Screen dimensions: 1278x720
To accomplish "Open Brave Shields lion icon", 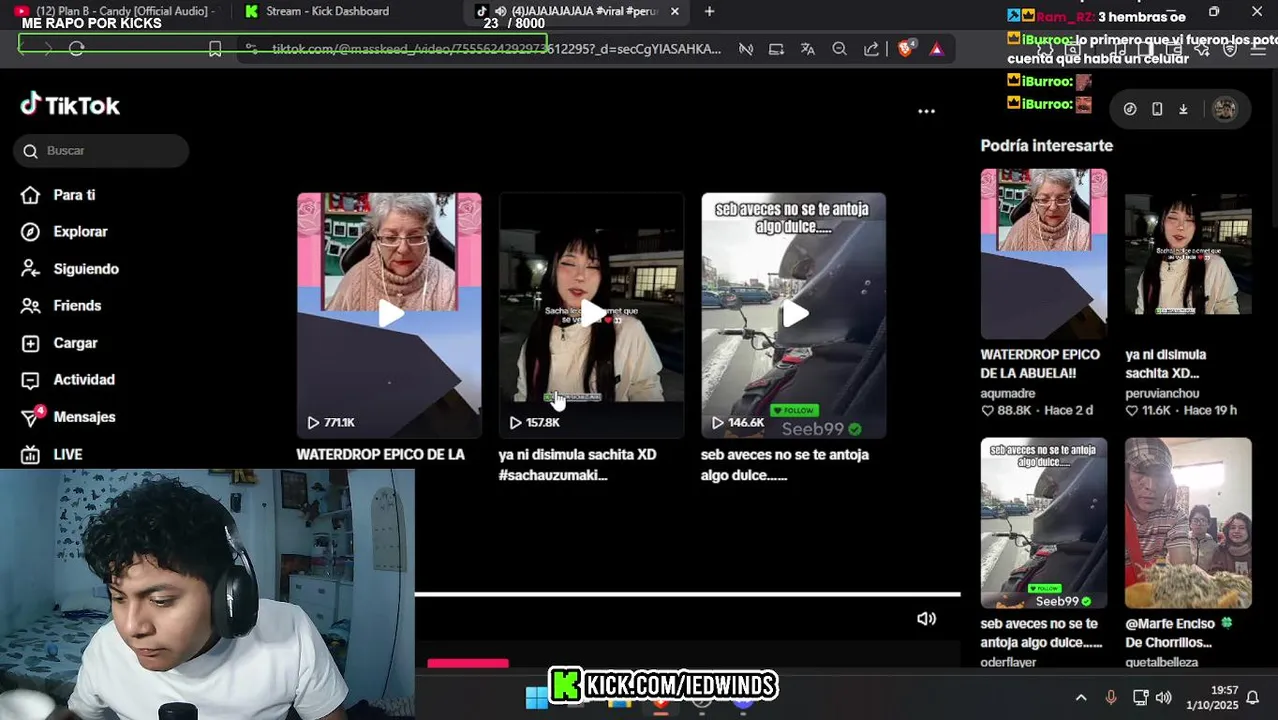I will [905, 48].
